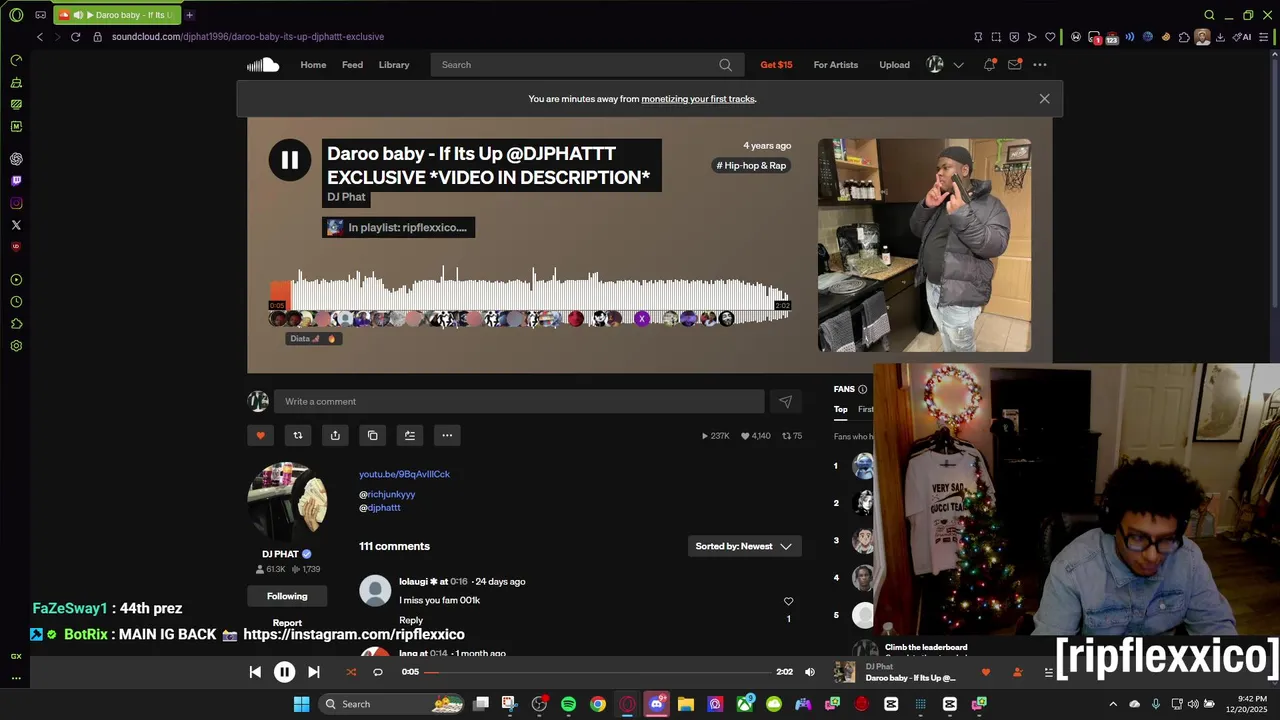Dismiss the monetizing banner with X

click(1044, 99)
